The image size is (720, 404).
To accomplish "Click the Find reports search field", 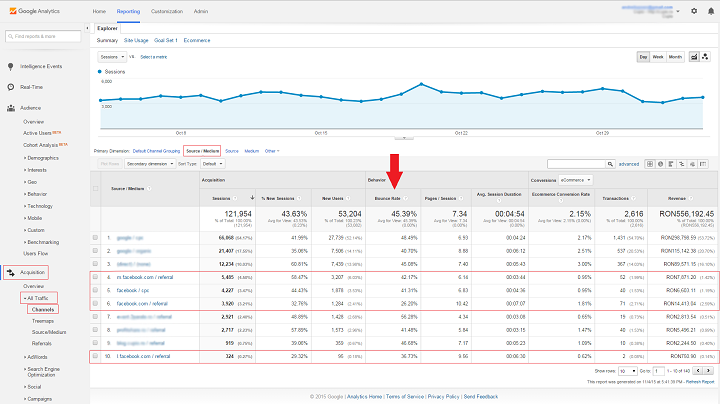I will pos(45,36).
